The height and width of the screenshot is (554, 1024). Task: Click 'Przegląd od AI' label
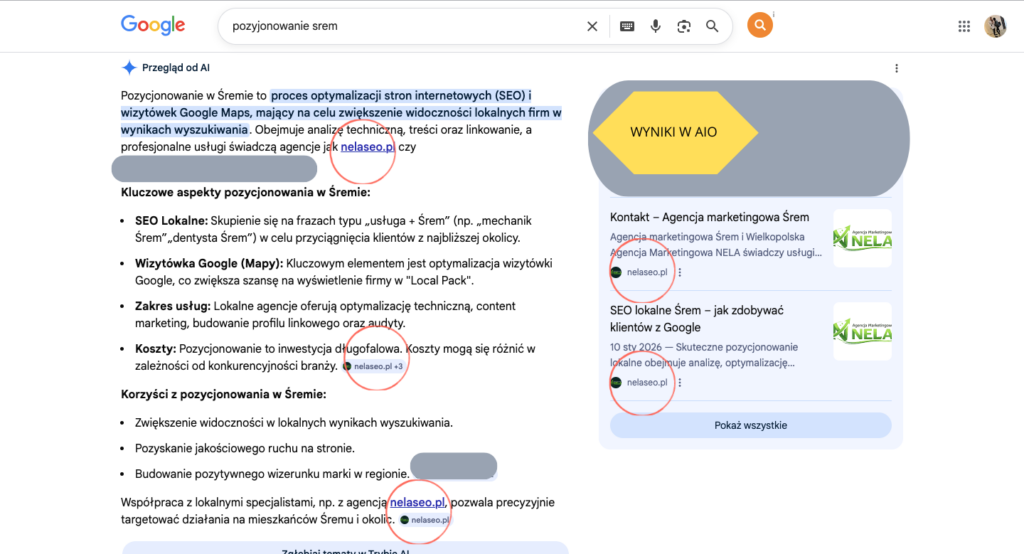[176, 67]
